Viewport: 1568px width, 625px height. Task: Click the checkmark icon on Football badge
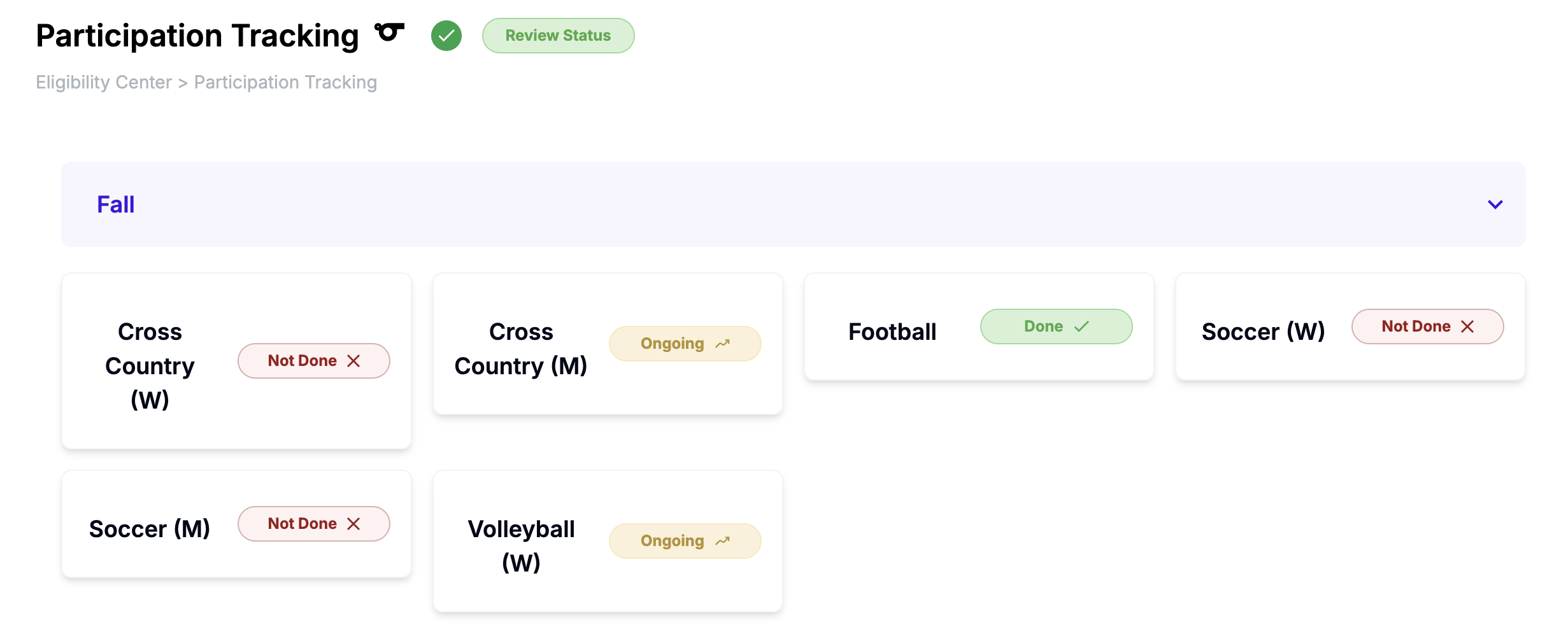[1081, 327]
